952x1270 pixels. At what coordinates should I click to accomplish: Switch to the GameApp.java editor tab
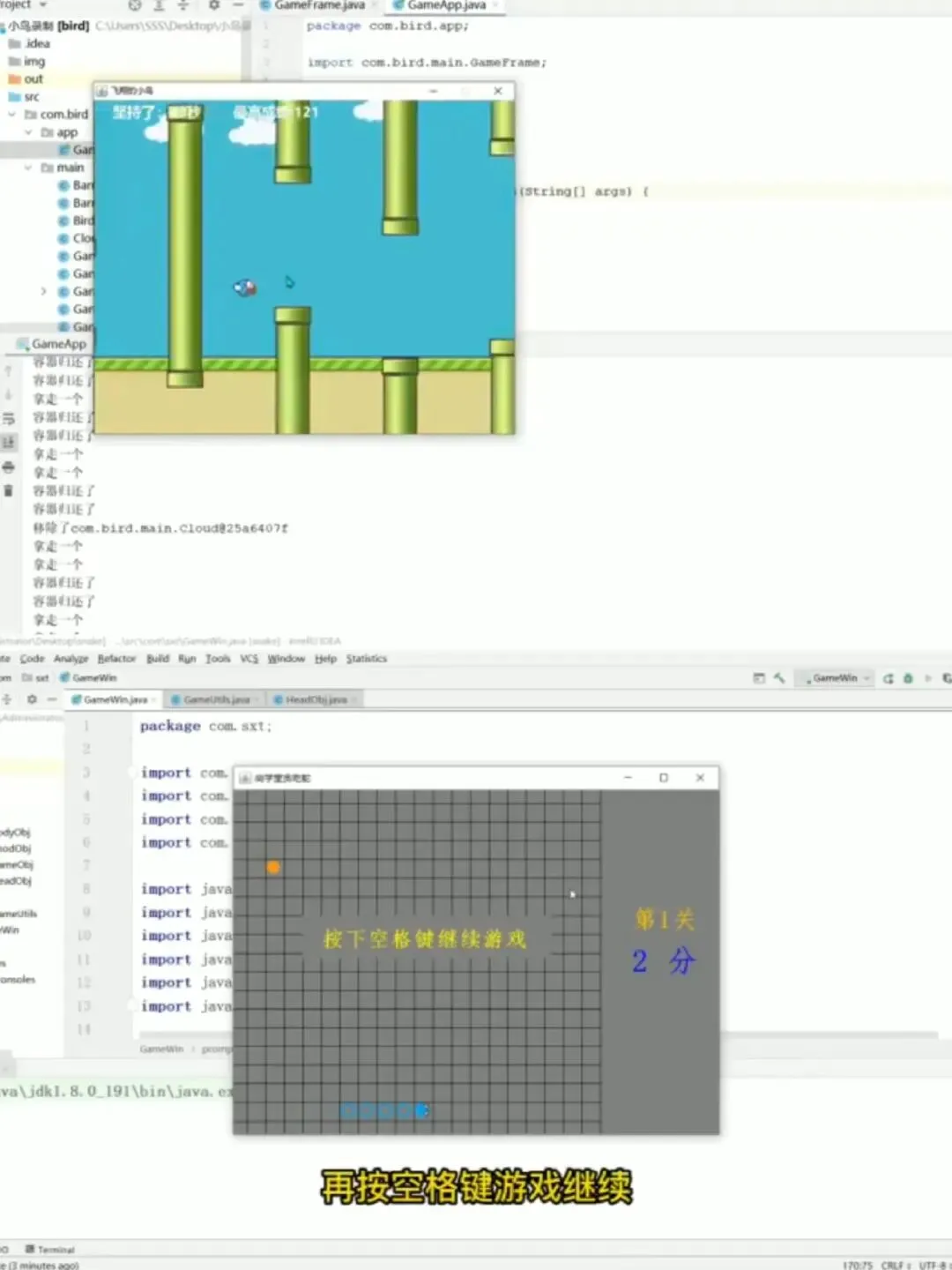point(445,5)
